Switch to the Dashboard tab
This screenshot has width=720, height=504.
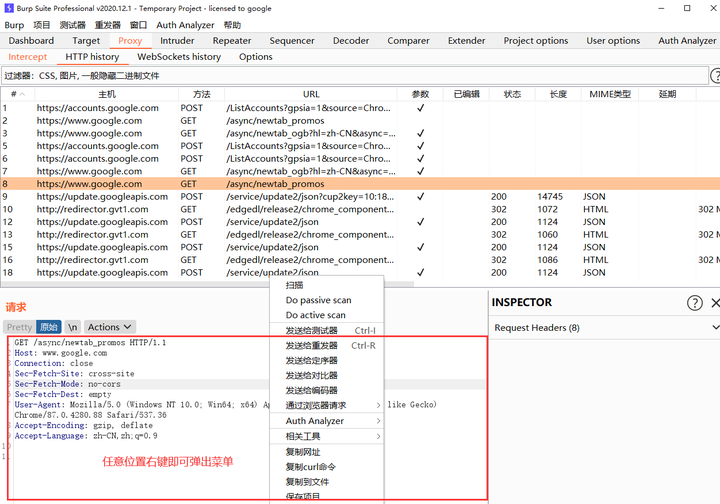tap(31, 41)
